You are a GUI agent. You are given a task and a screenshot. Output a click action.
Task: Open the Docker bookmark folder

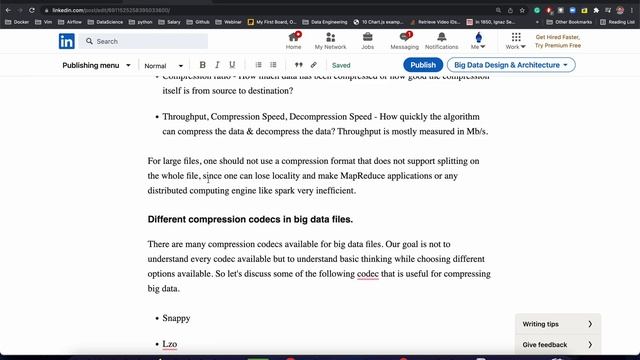(17, 22)
